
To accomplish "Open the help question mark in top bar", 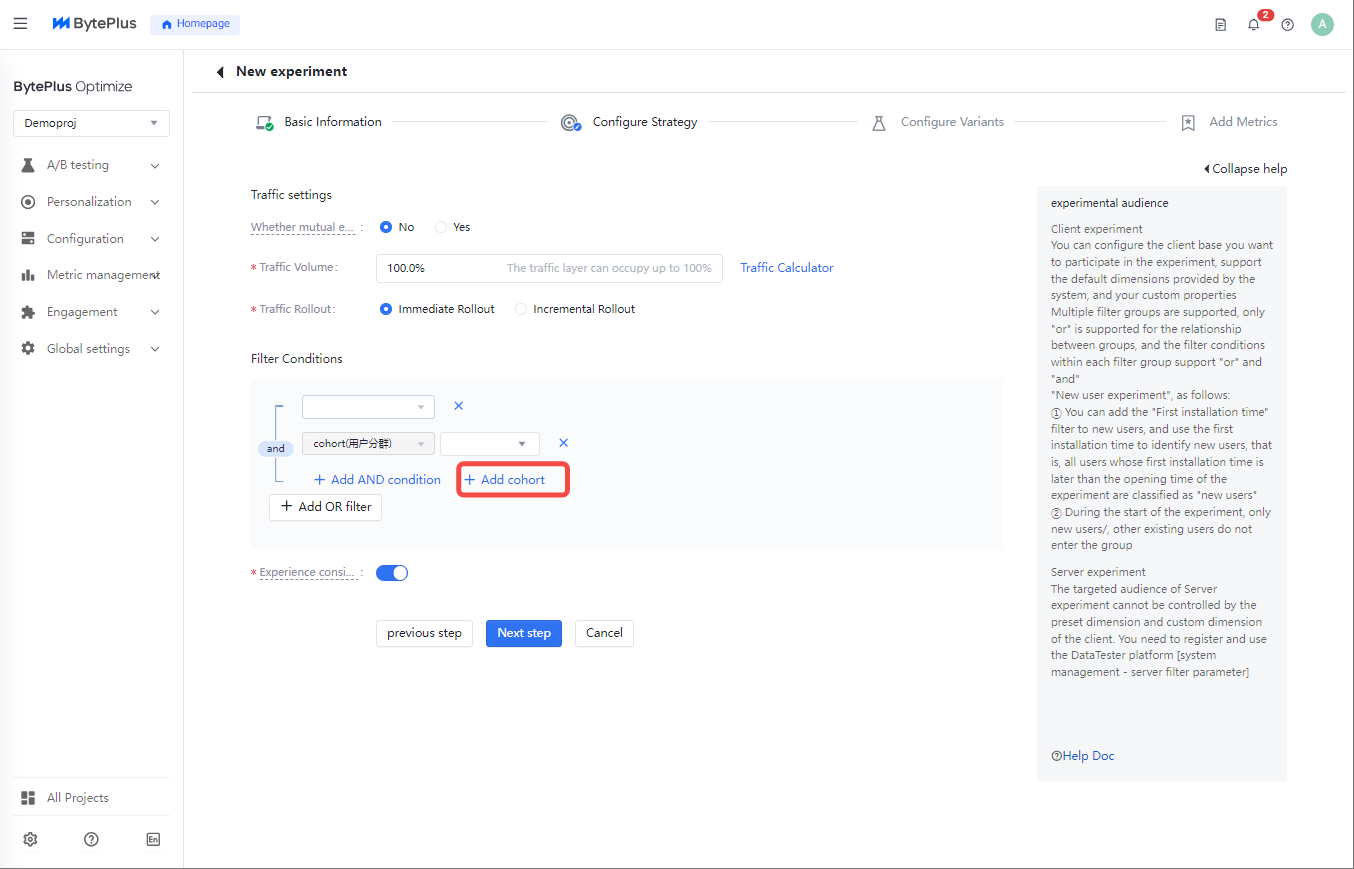I will pos(1287,25).
